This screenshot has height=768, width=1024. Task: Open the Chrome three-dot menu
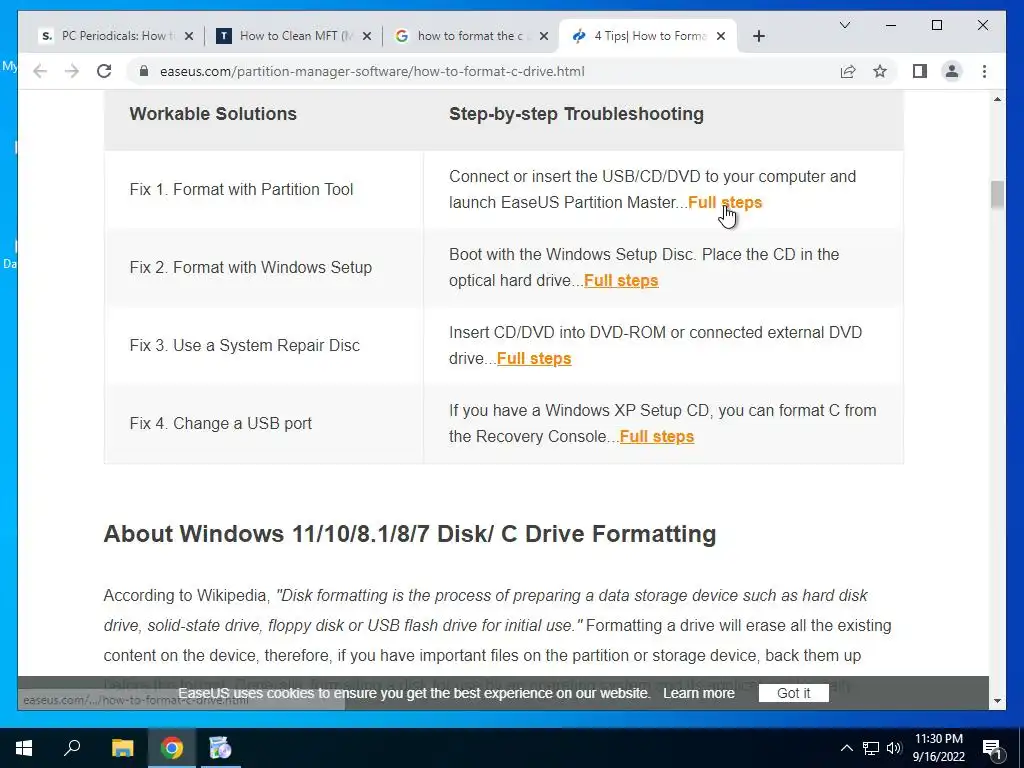[x=984, y=71]
